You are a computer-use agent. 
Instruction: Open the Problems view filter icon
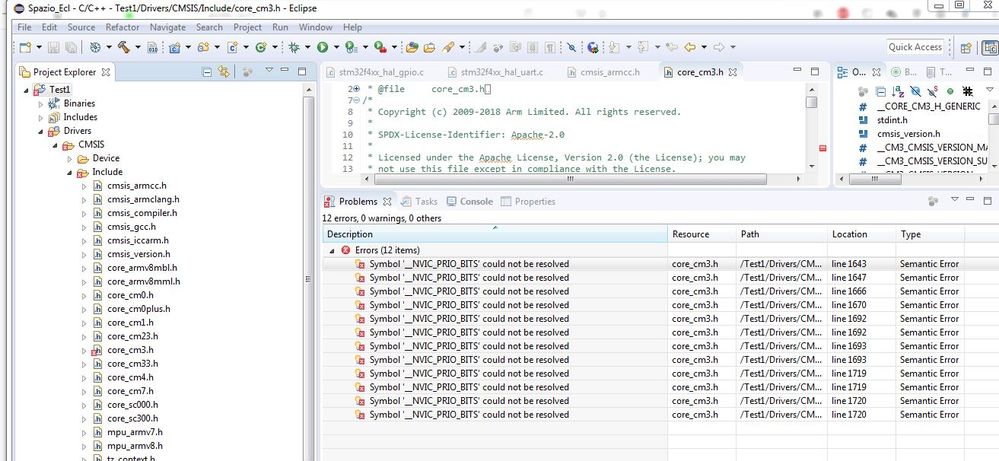pyautogui.click(x=934, y=201)
